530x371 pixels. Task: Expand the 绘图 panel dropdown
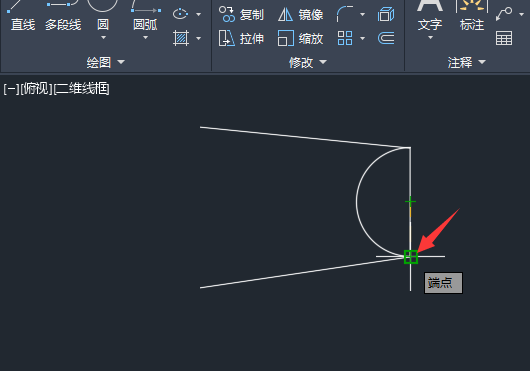pyautogui.click(x=105, y=62)
